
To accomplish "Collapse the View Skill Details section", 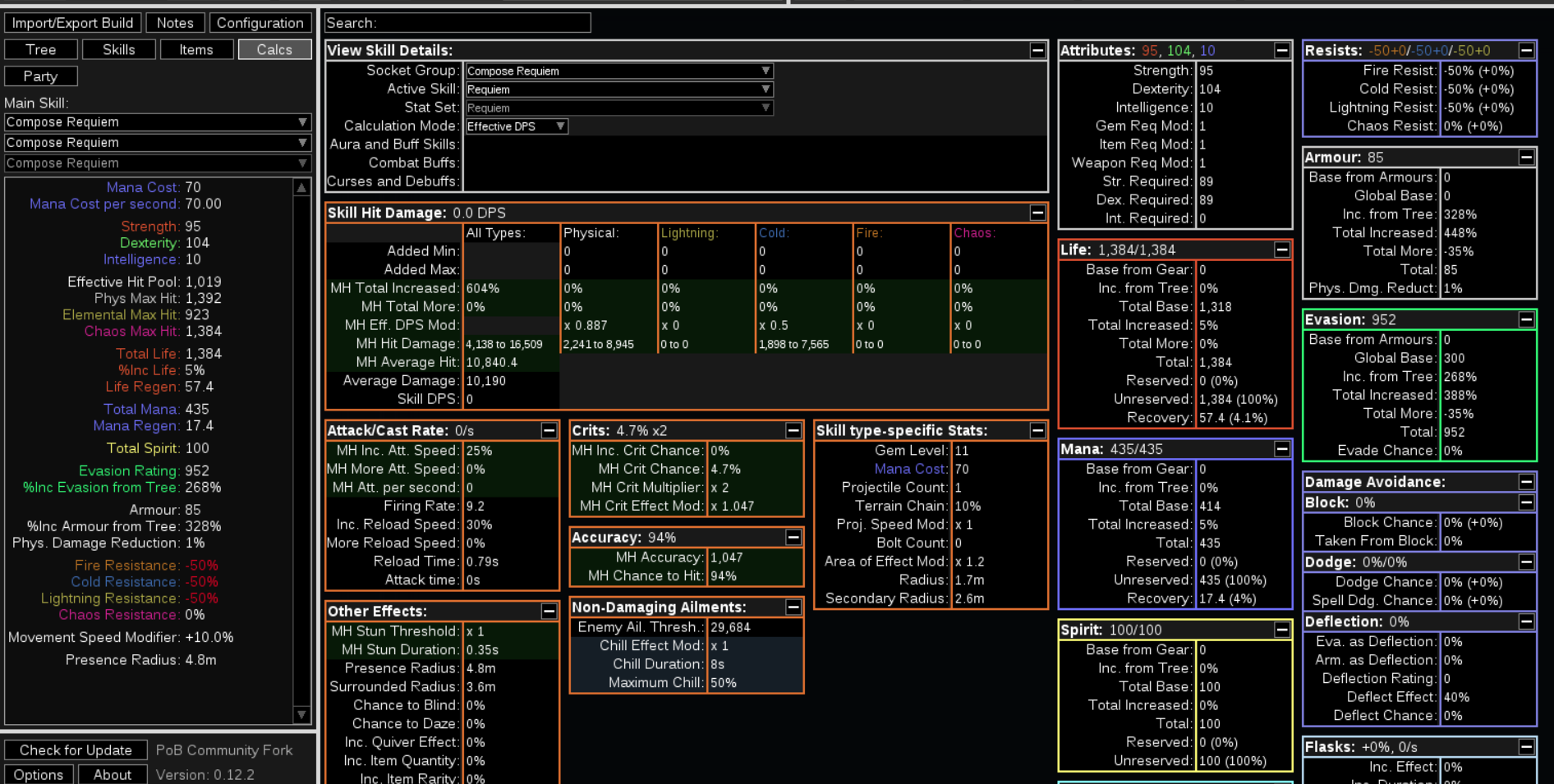I will [x=1037, y=50].
